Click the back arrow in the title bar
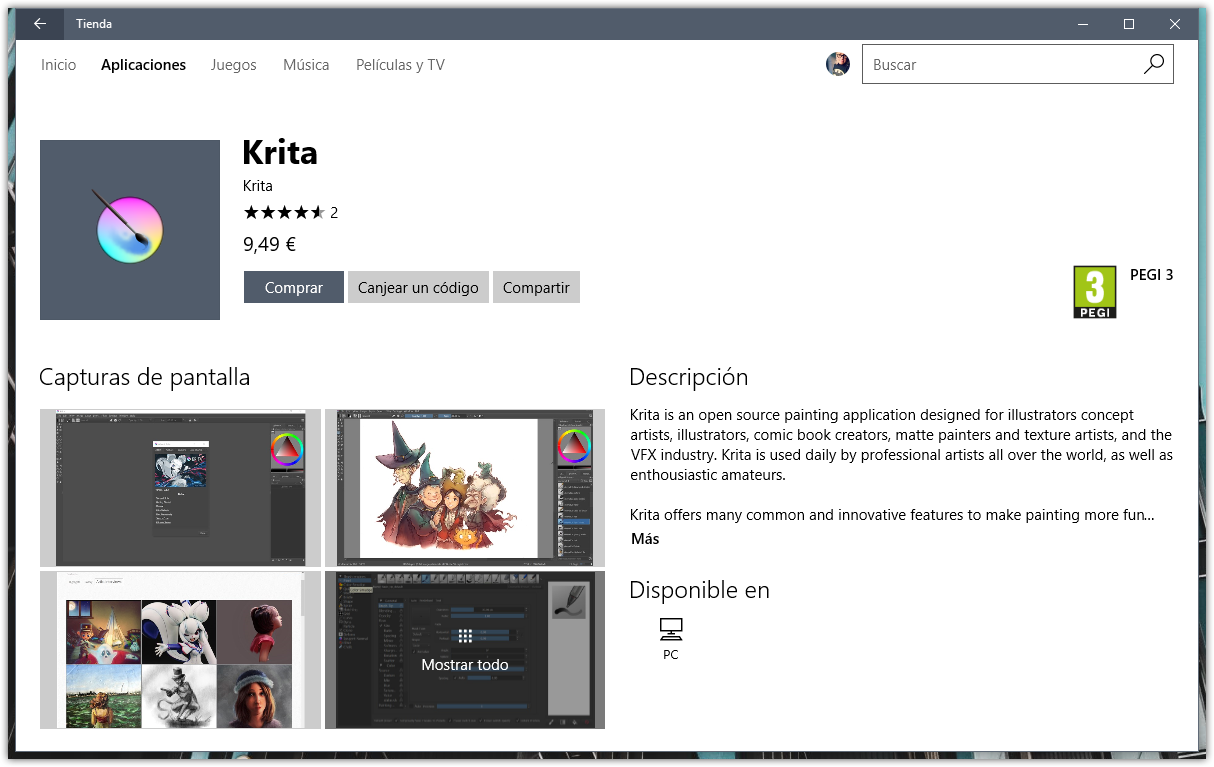This screenshot has height=767, width=1214. point(39,23)
